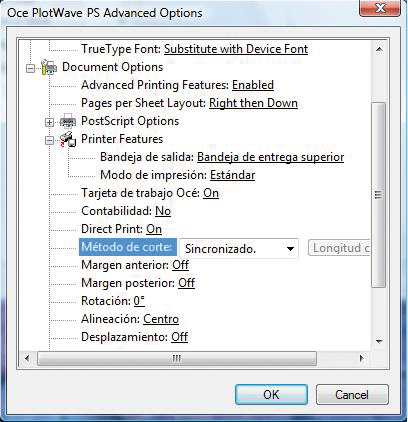408x422 pixels.
Task: Click the Document Options printer icon
Action: point(49,67)
